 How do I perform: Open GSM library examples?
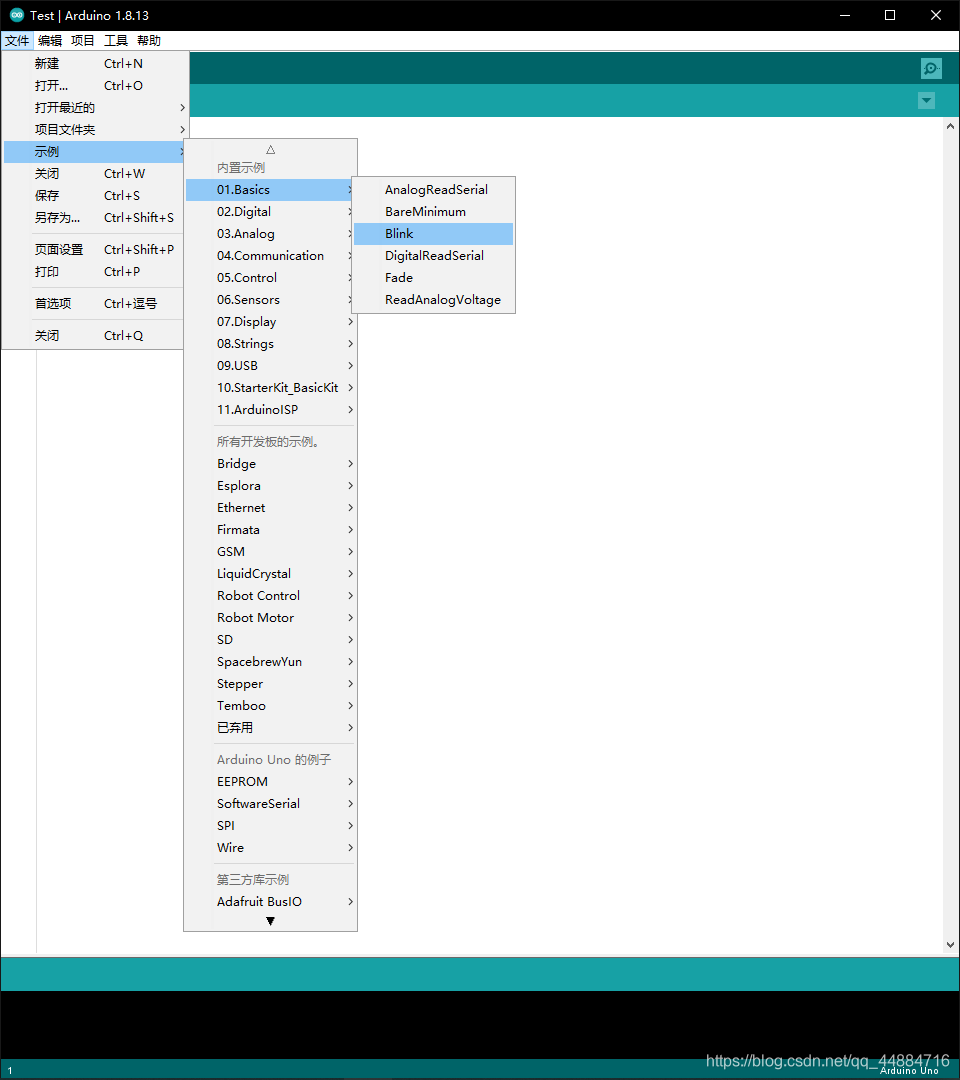click(271, 552)
